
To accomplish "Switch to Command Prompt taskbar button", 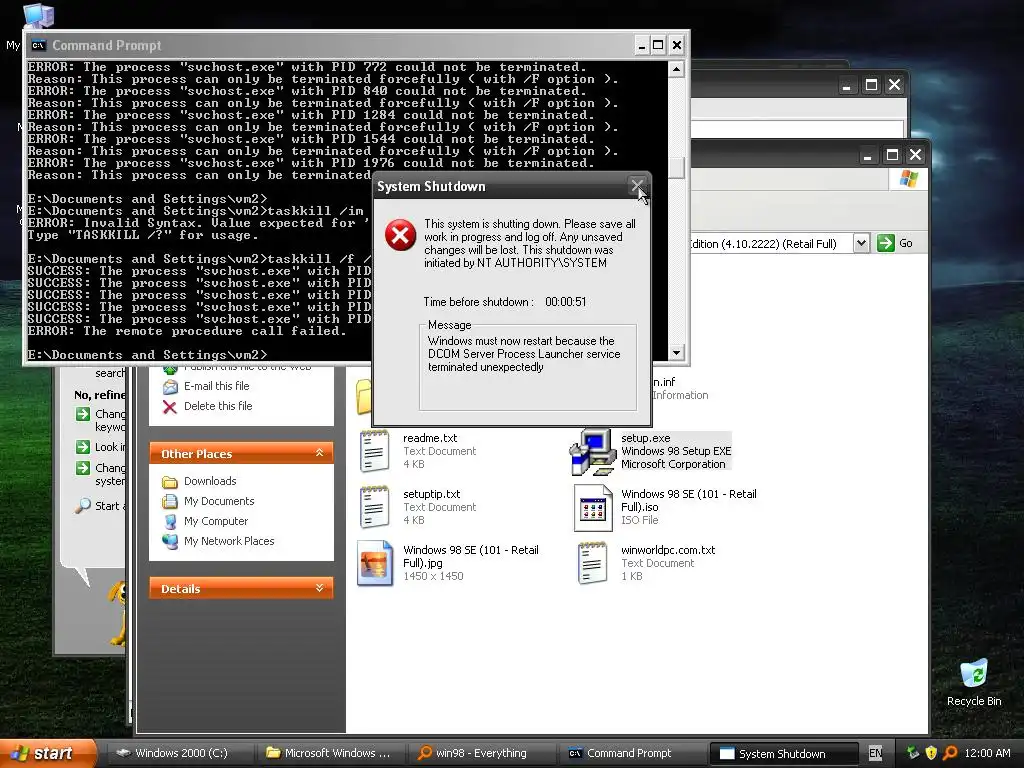I will click(x=631, y=753).
